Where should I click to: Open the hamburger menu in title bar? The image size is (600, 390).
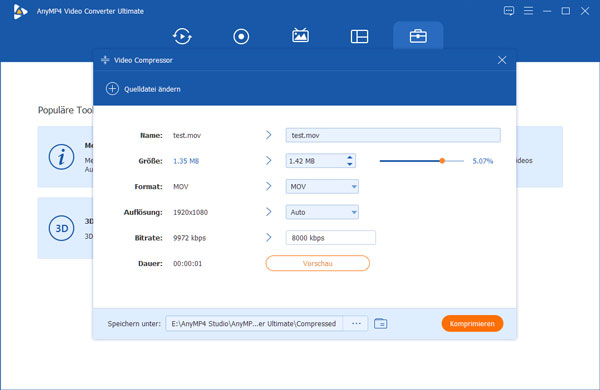(x=528, y=11)
